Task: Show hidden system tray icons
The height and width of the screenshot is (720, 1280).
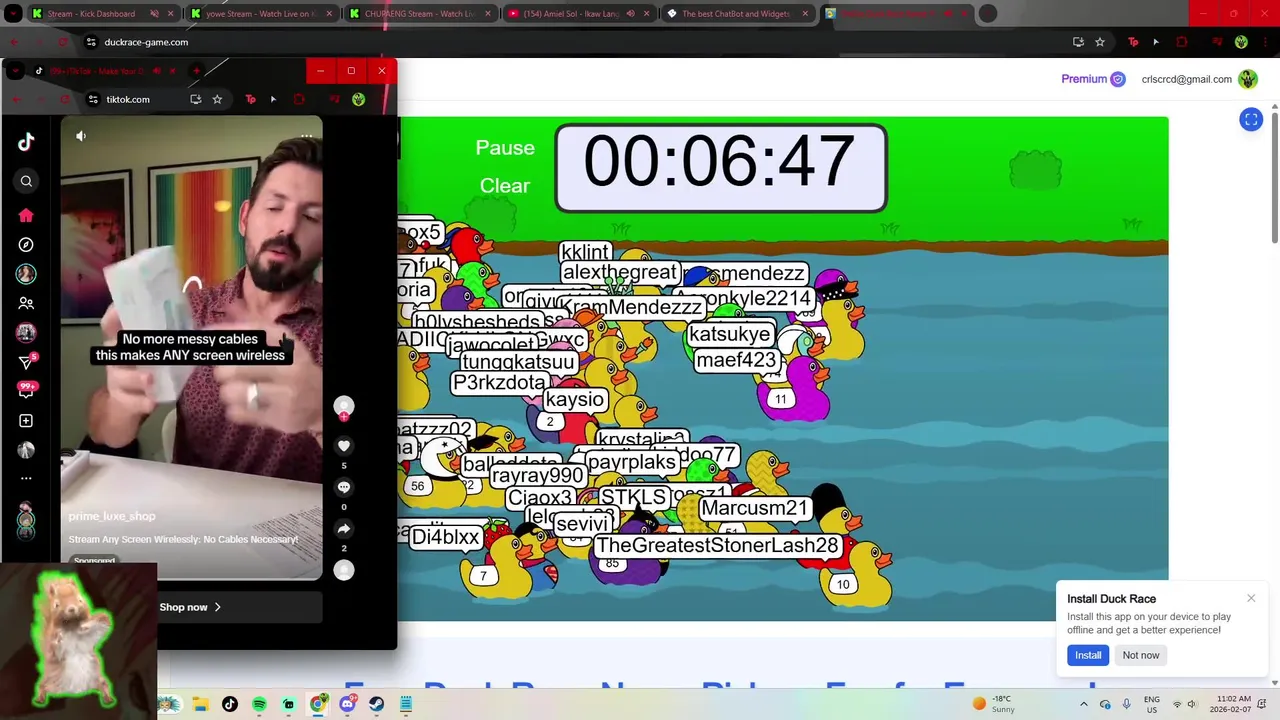Action: point(1083,704)
